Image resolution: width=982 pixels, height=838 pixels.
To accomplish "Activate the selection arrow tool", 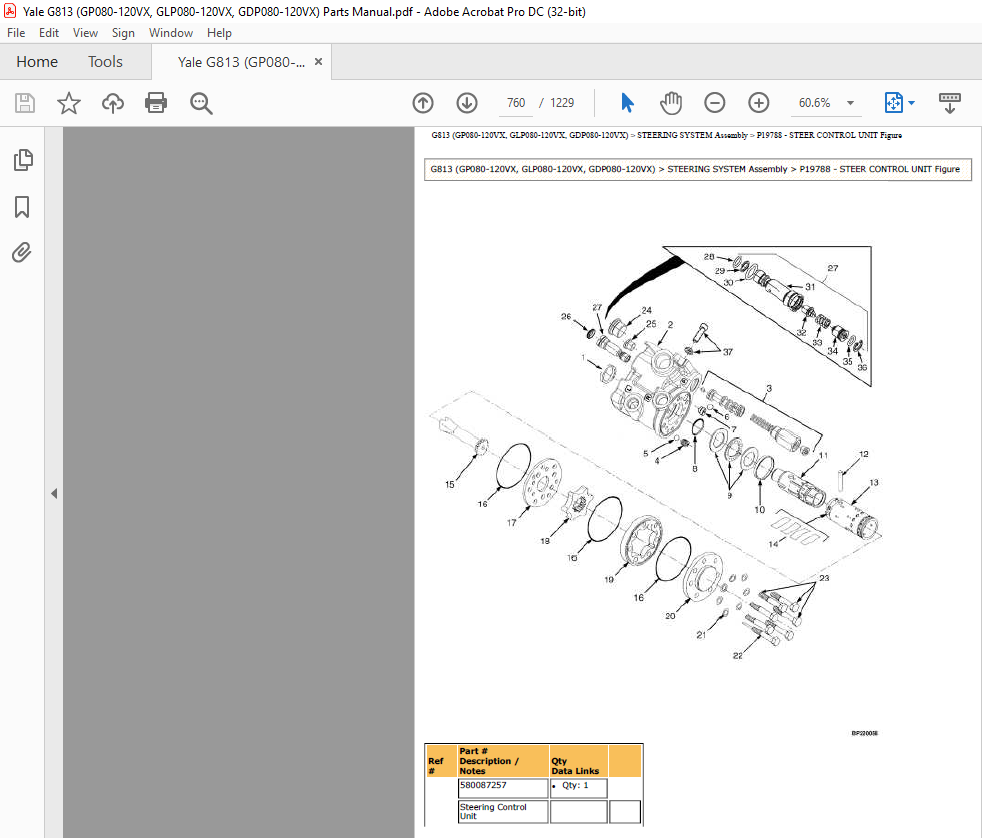I will (627, 103).
